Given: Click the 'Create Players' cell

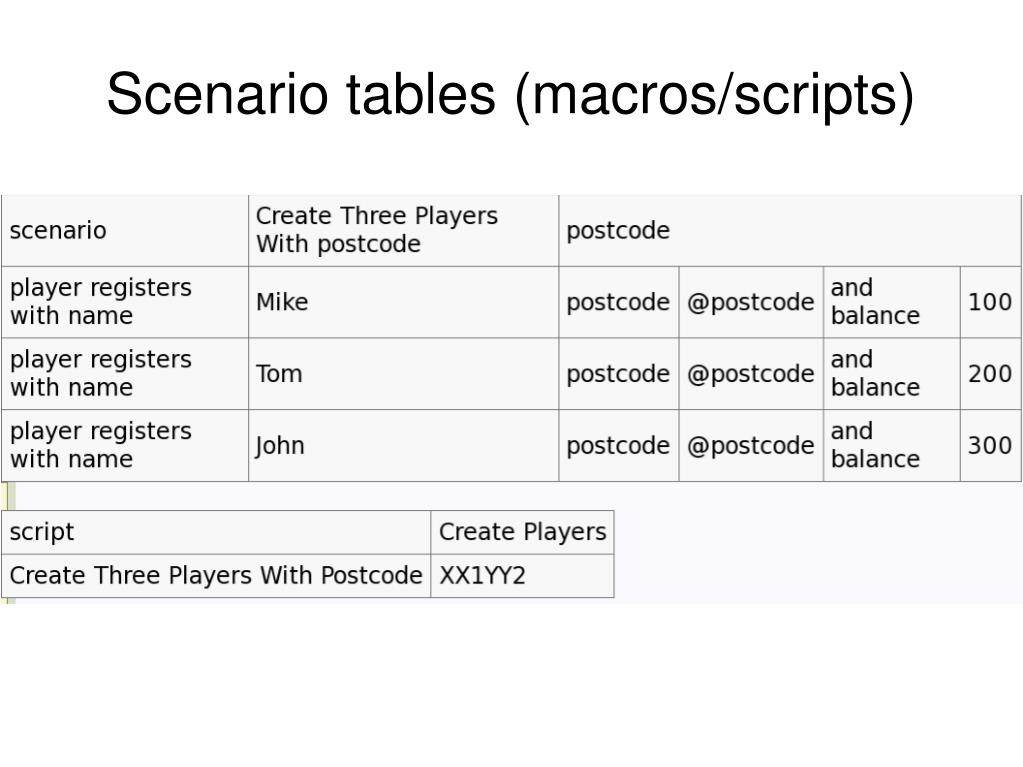Looking at the screenshot, I should pyautogui.click(x=523, y=532).
